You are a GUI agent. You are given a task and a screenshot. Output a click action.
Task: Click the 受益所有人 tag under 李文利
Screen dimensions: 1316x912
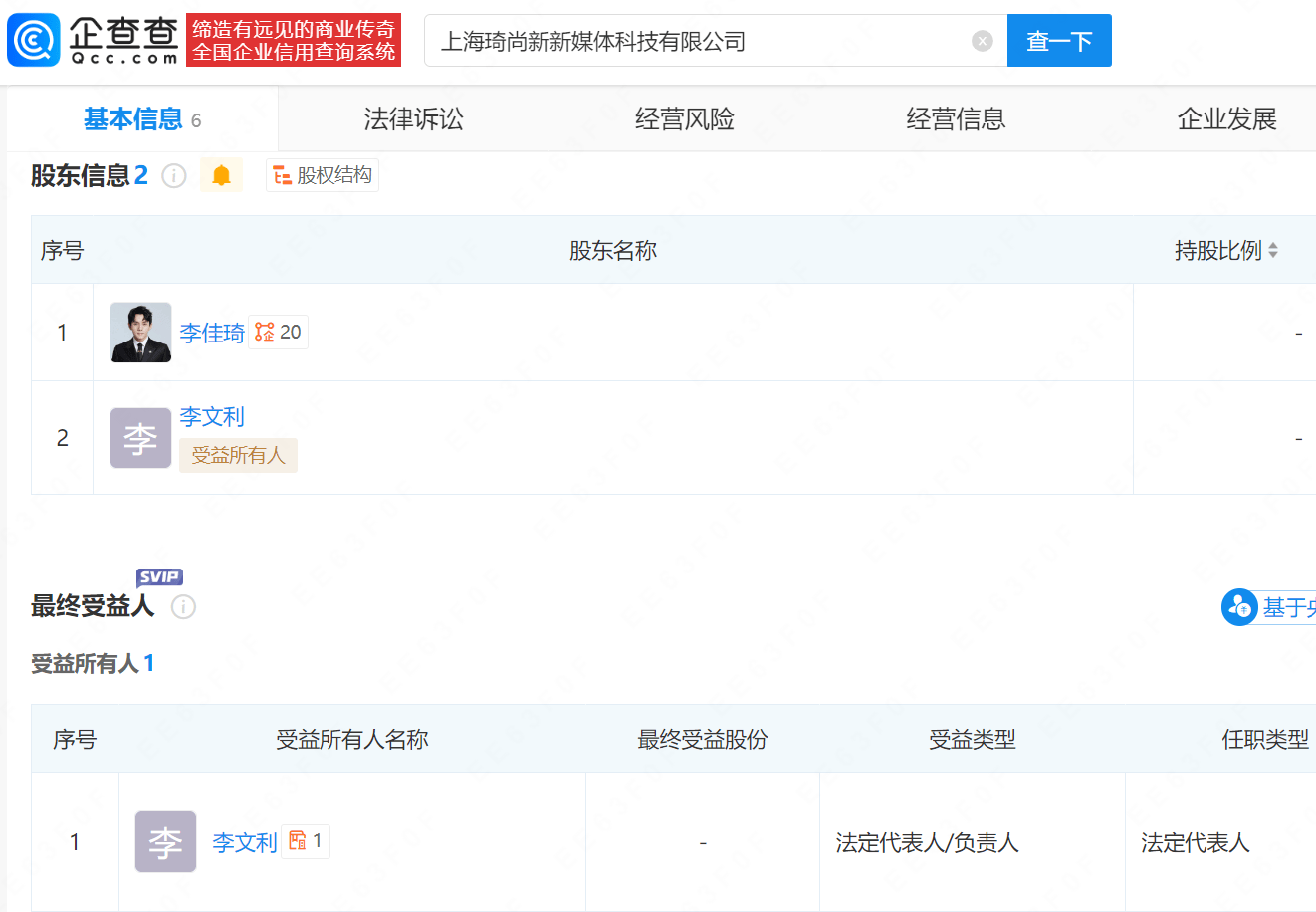click(x=238, y=455)
